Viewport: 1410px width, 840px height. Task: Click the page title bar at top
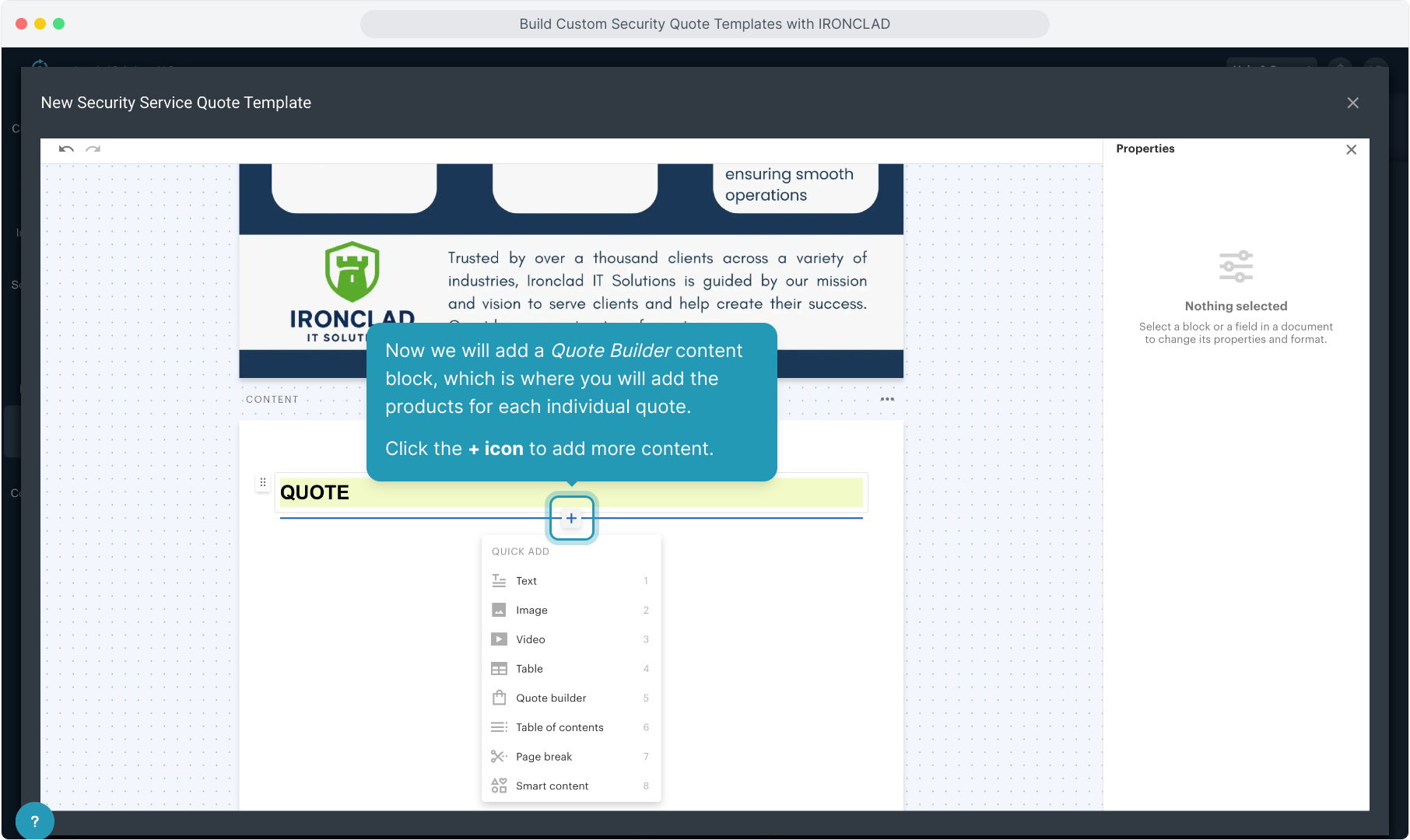point(704,24)
